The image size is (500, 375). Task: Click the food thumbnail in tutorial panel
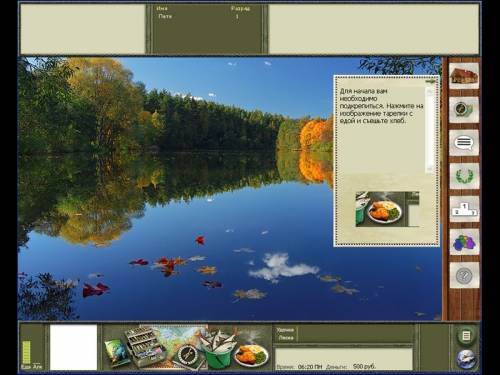387,209
